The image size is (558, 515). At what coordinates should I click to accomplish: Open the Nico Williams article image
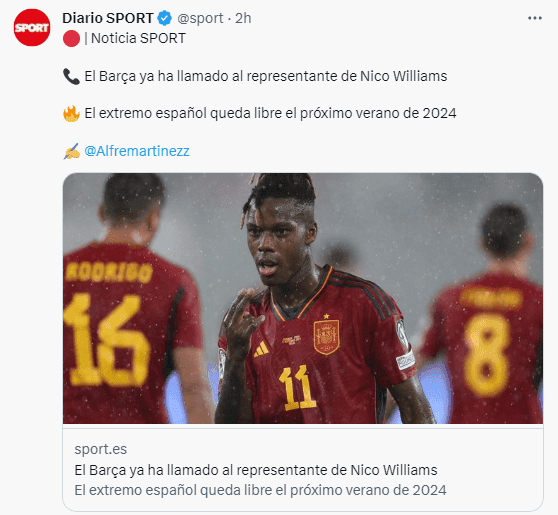click(x=303, y=298)
